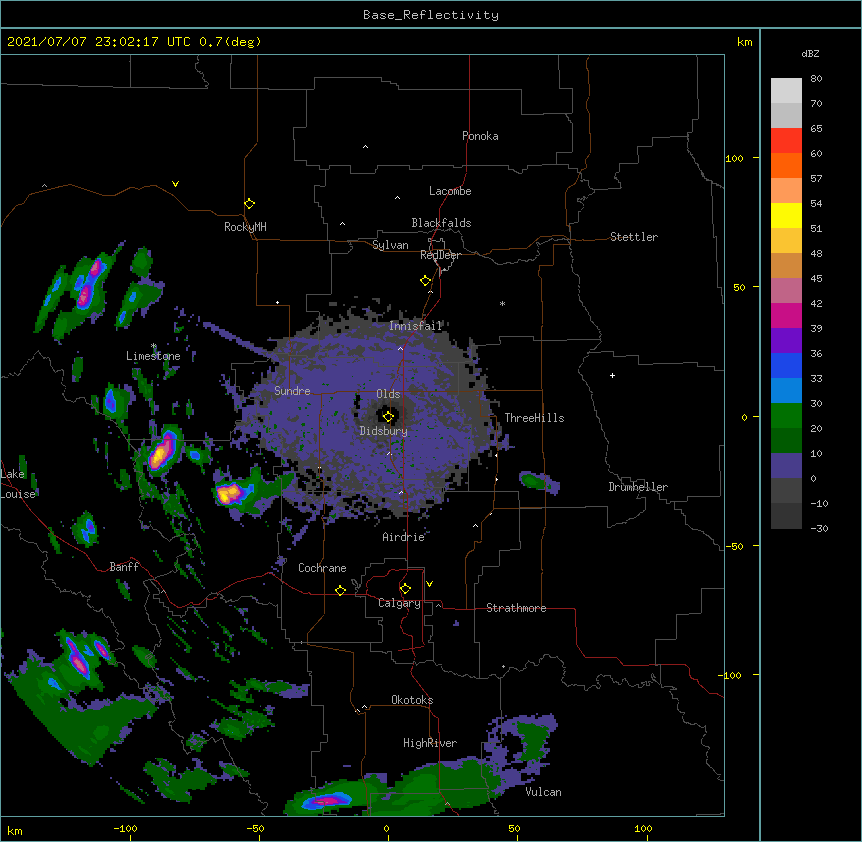Image resolution: width=862 pixels, height=842 pixels.
Task: Select the ThreeHills label
Action: [534, 418]
